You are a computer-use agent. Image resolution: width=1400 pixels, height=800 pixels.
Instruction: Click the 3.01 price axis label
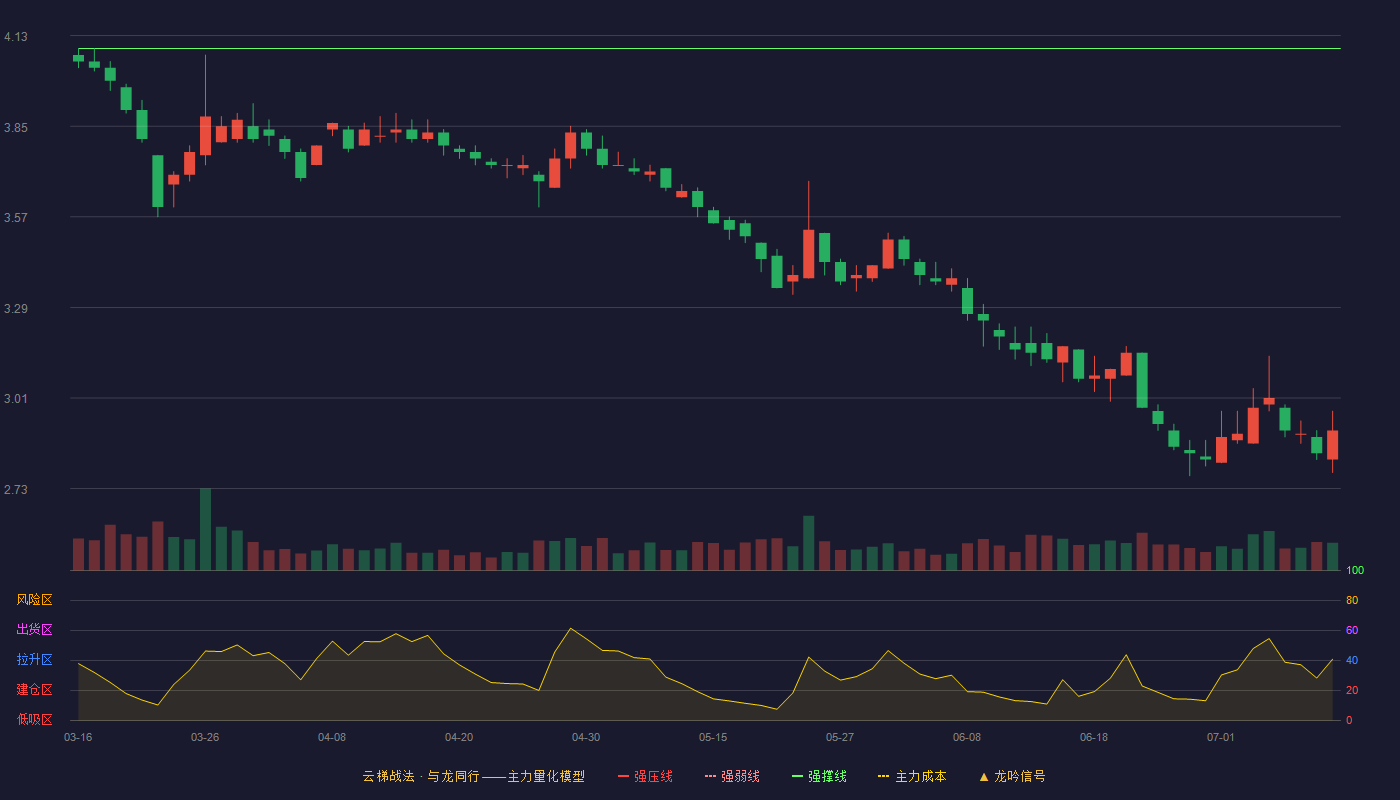pyautogui.click(x=16, y=399)
